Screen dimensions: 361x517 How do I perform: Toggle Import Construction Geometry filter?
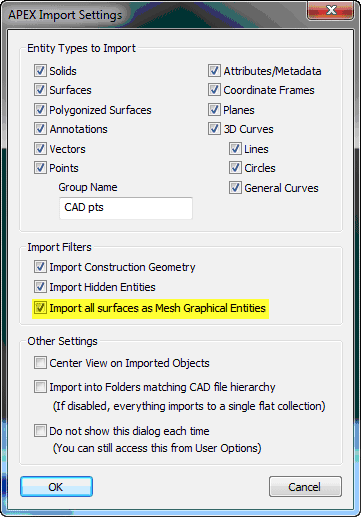coord(40,267)
